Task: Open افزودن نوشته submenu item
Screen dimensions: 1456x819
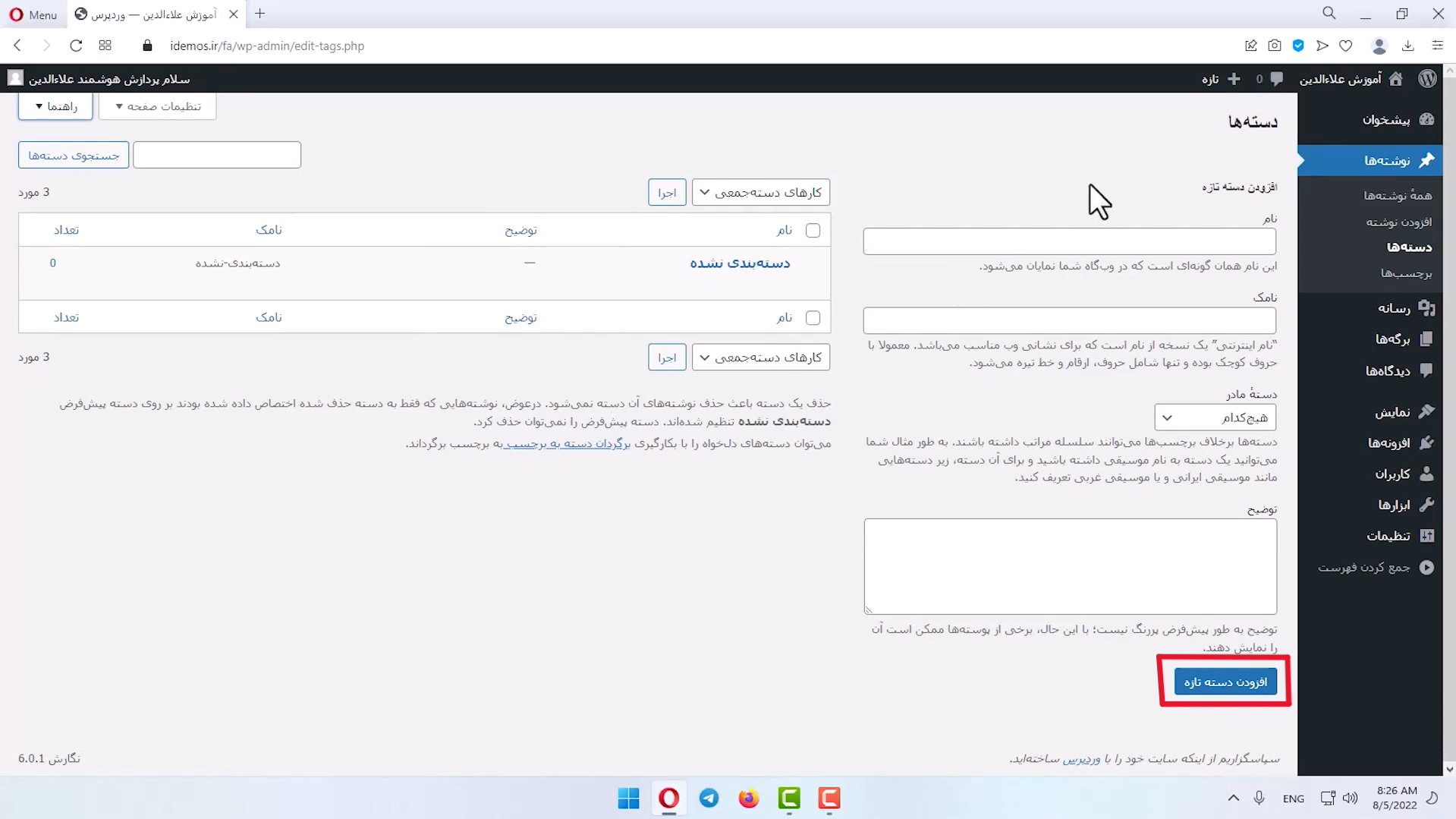Action: (1399, 222)
